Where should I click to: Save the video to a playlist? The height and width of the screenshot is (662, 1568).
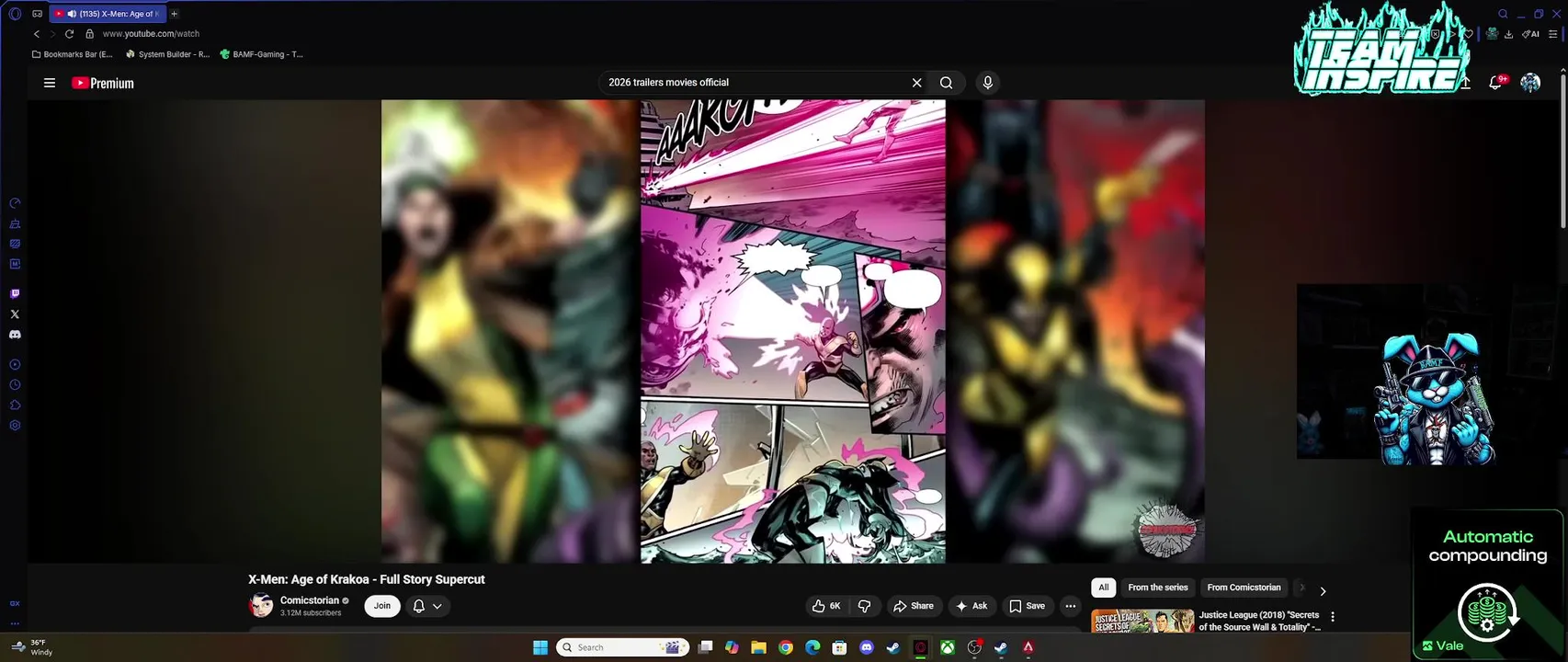click(1027, 606)
